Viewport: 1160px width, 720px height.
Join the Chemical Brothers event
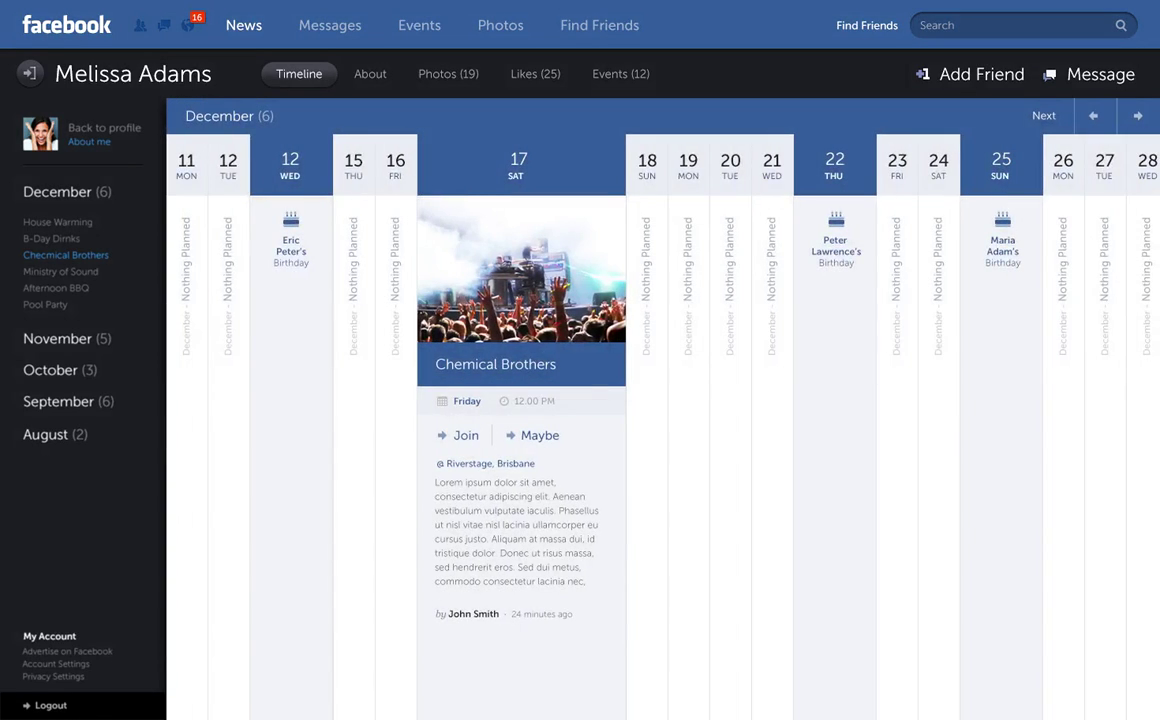coord(458,435)
